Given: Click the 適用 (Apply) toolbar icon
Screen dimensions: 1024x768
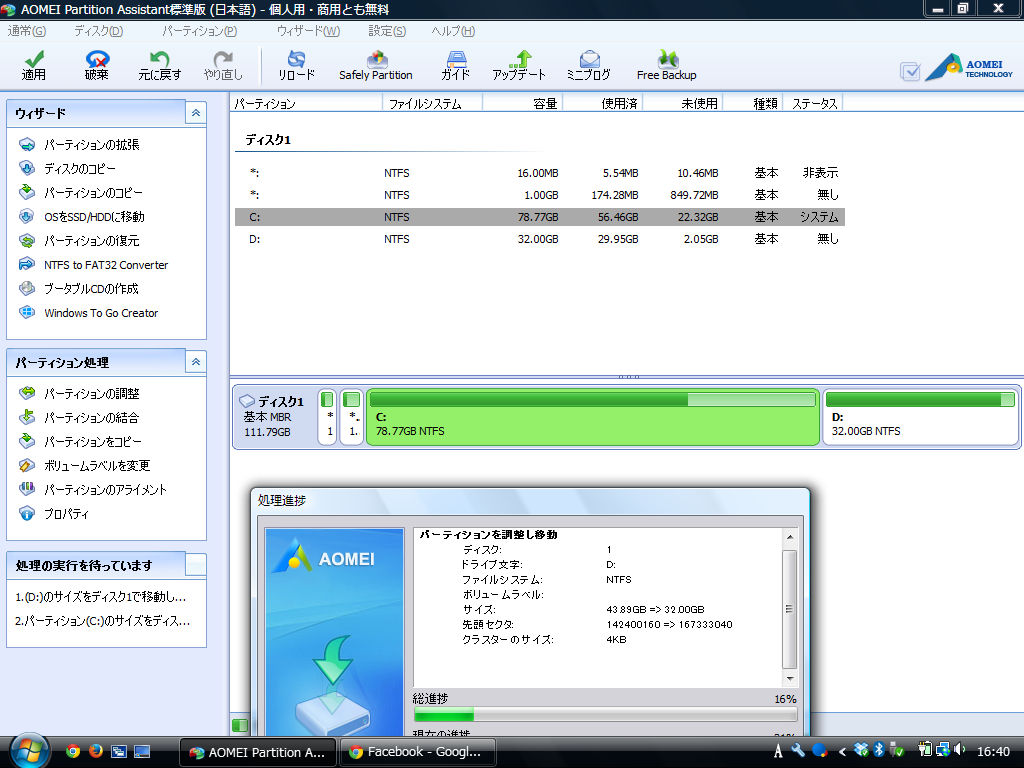Looking at the screenshot, I should (x=33, y=65).
